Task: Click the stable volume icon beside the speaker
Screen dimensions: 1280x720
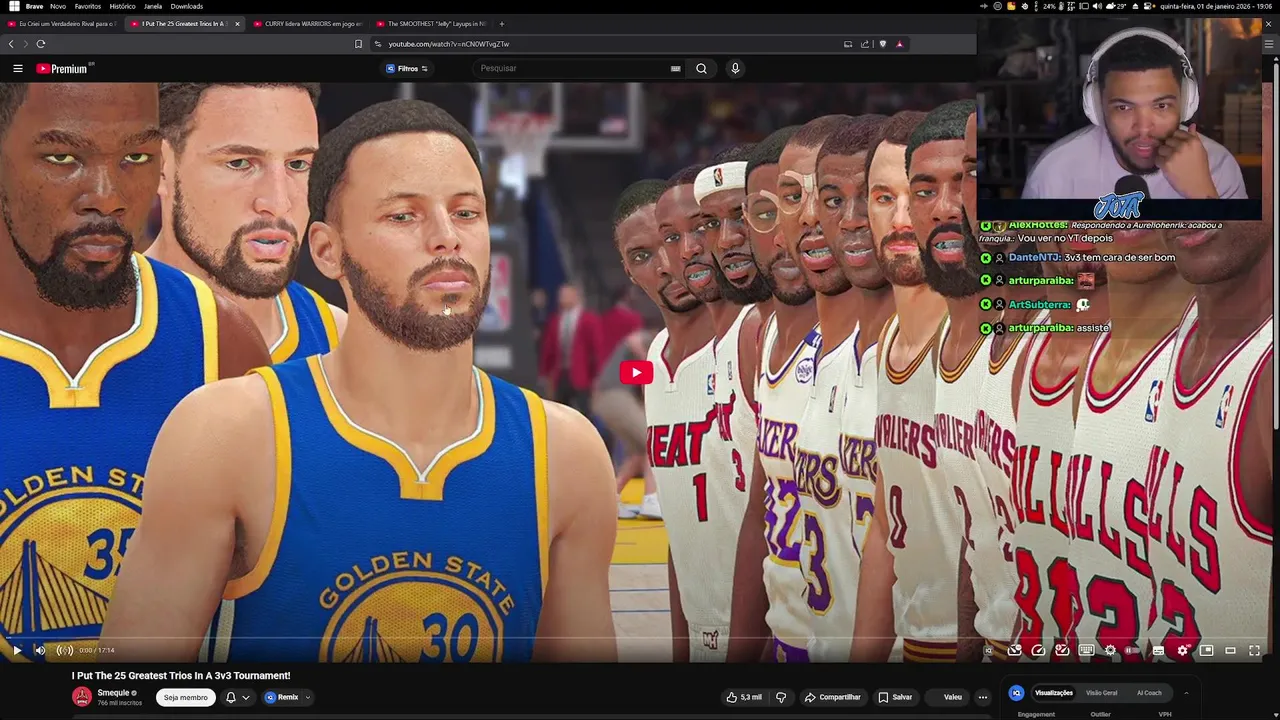Action: (x=65, y=650)
